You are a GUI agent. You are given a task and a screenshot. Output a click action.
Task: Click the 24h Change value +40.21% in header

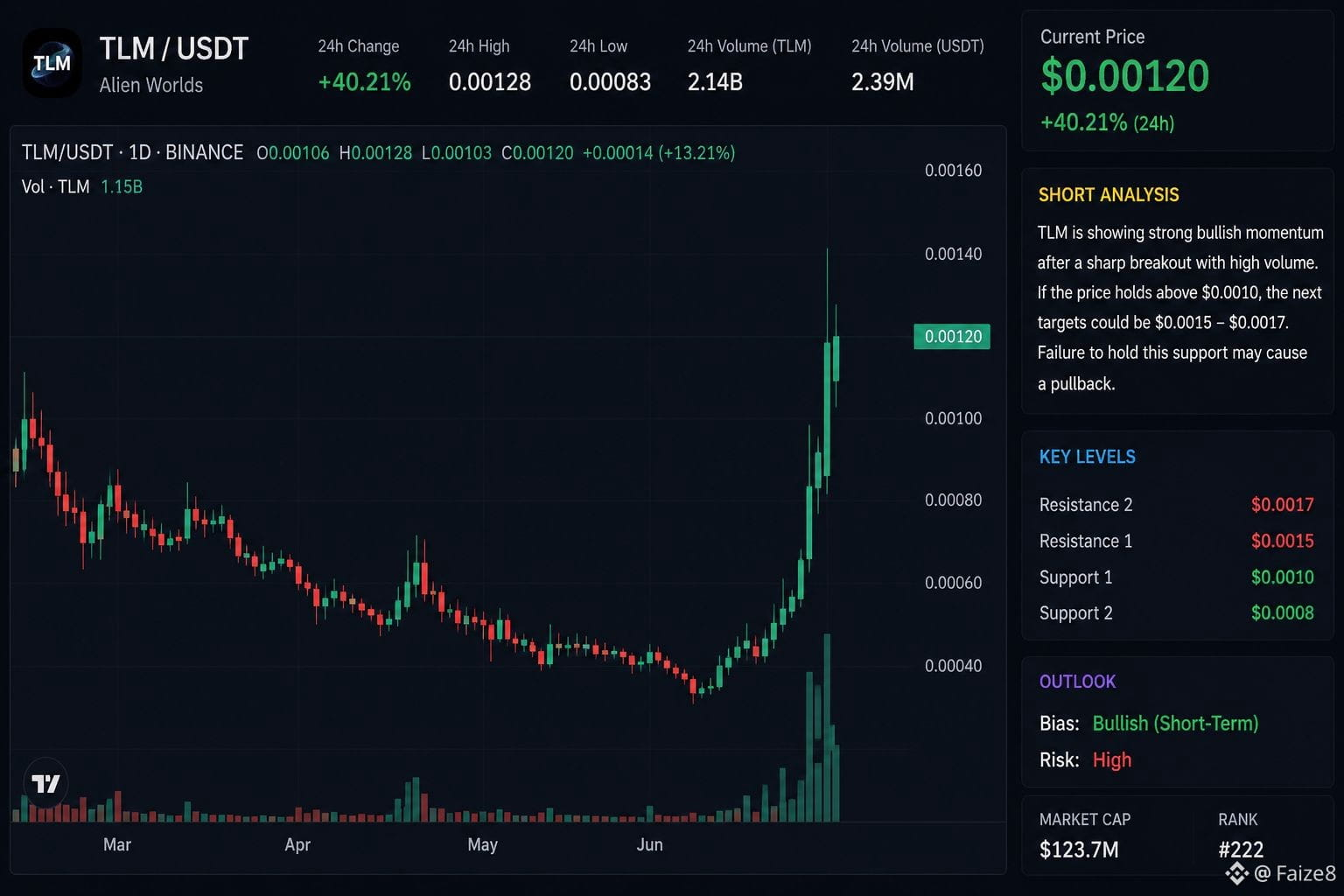(x=364, y=82)
